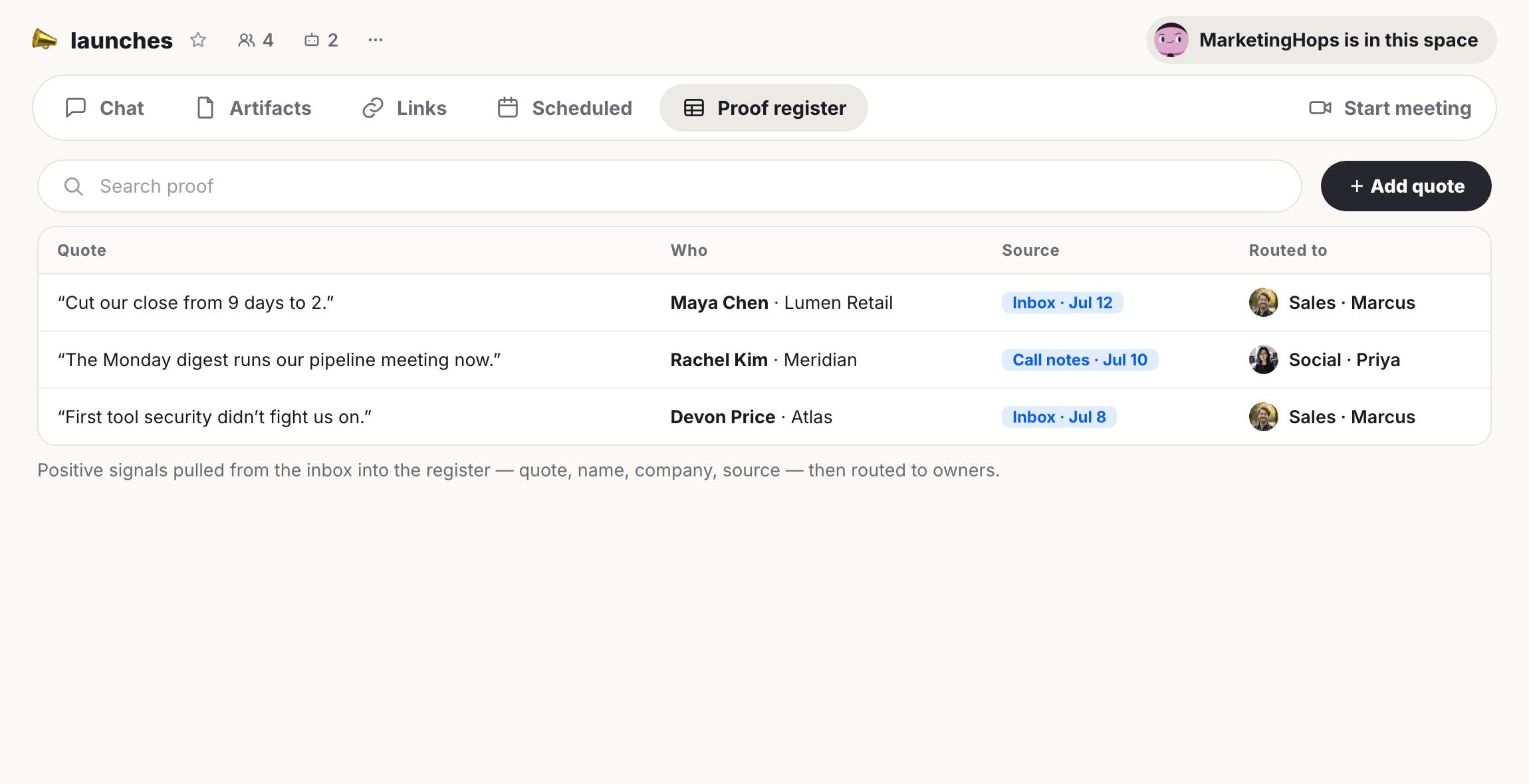Click Marcus's avatar in Devon Price row
Viewport: 1529px width, 784px height.
click(x=1263, y=417)
